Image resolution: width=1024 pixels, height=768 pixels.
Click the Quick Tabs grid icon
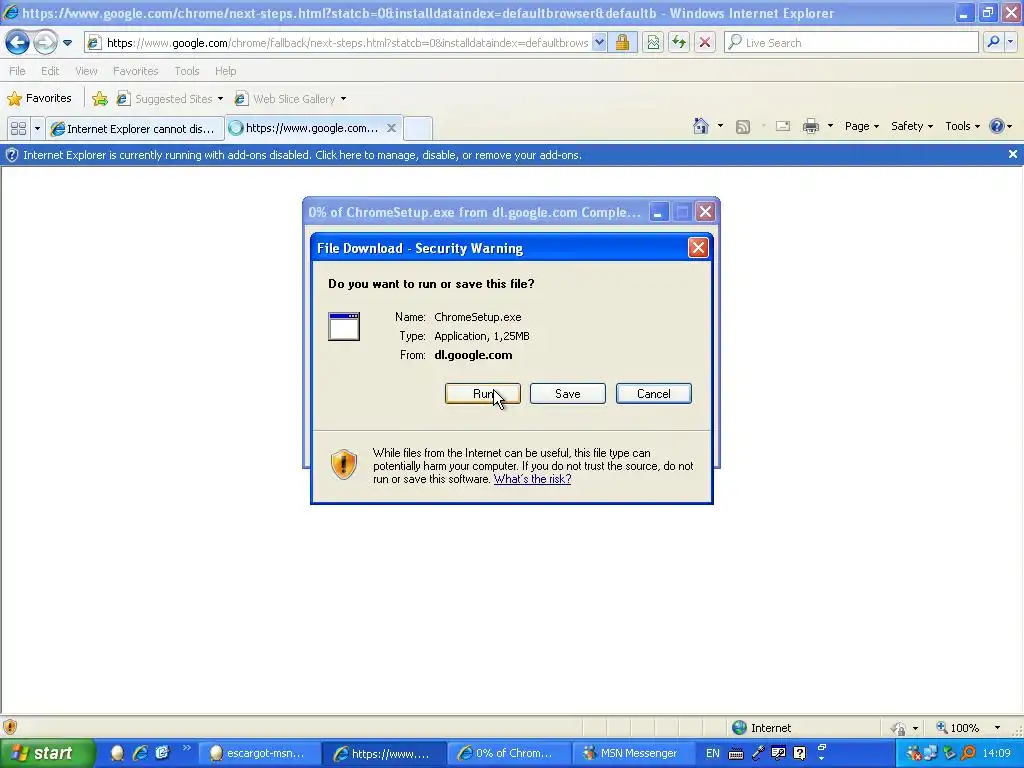tap(18, 128)
